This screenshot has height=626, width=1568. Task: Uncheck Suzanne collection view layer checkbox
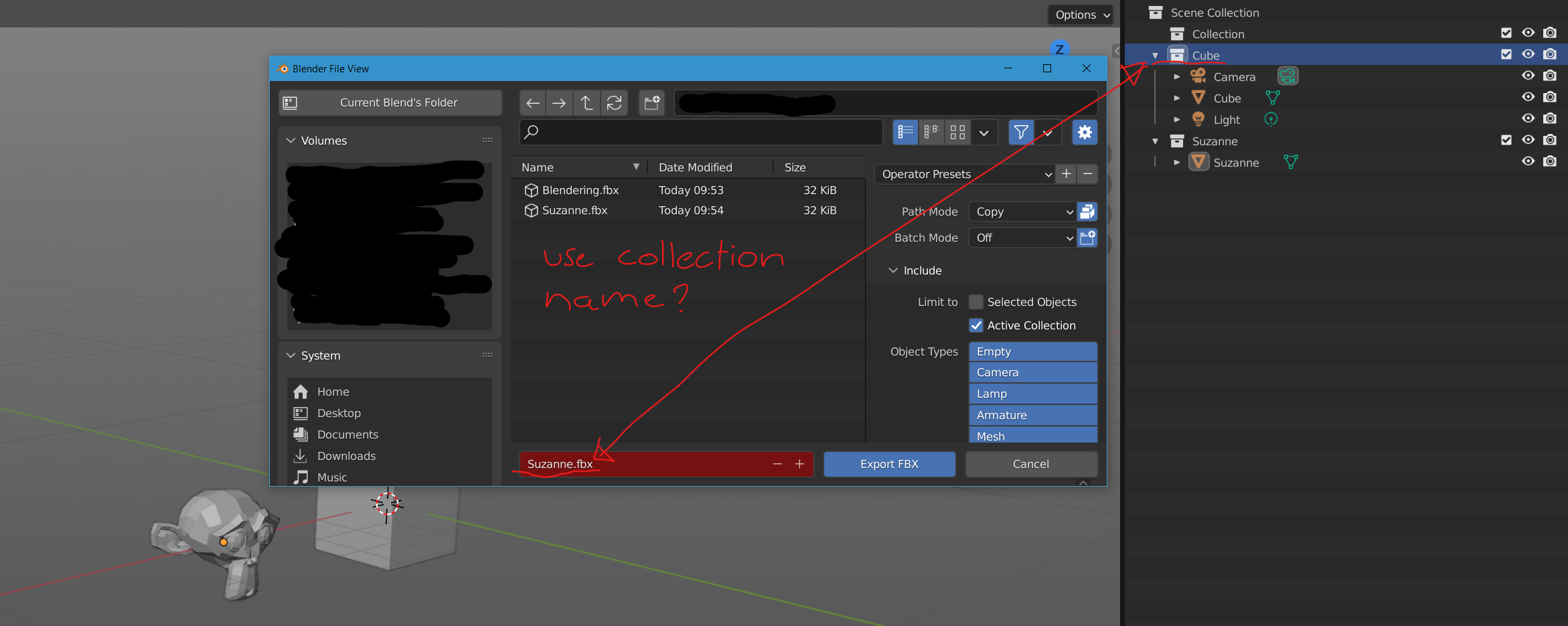click(1506, 140)
